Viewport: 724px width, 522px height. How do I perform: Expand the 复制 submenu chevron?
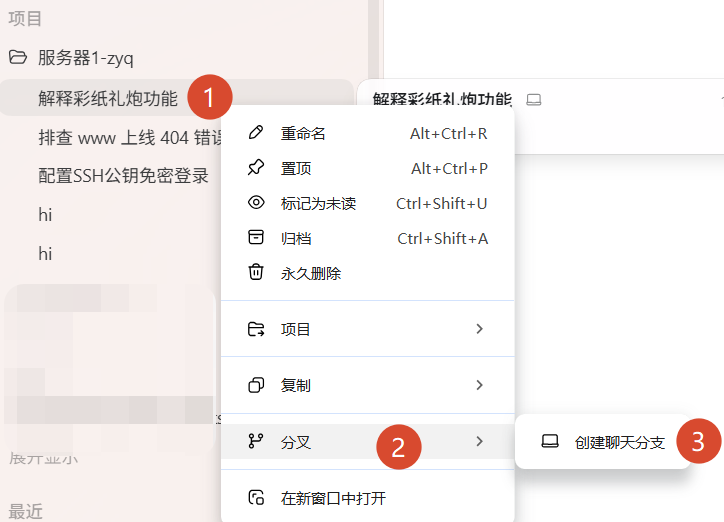point(479,385)
